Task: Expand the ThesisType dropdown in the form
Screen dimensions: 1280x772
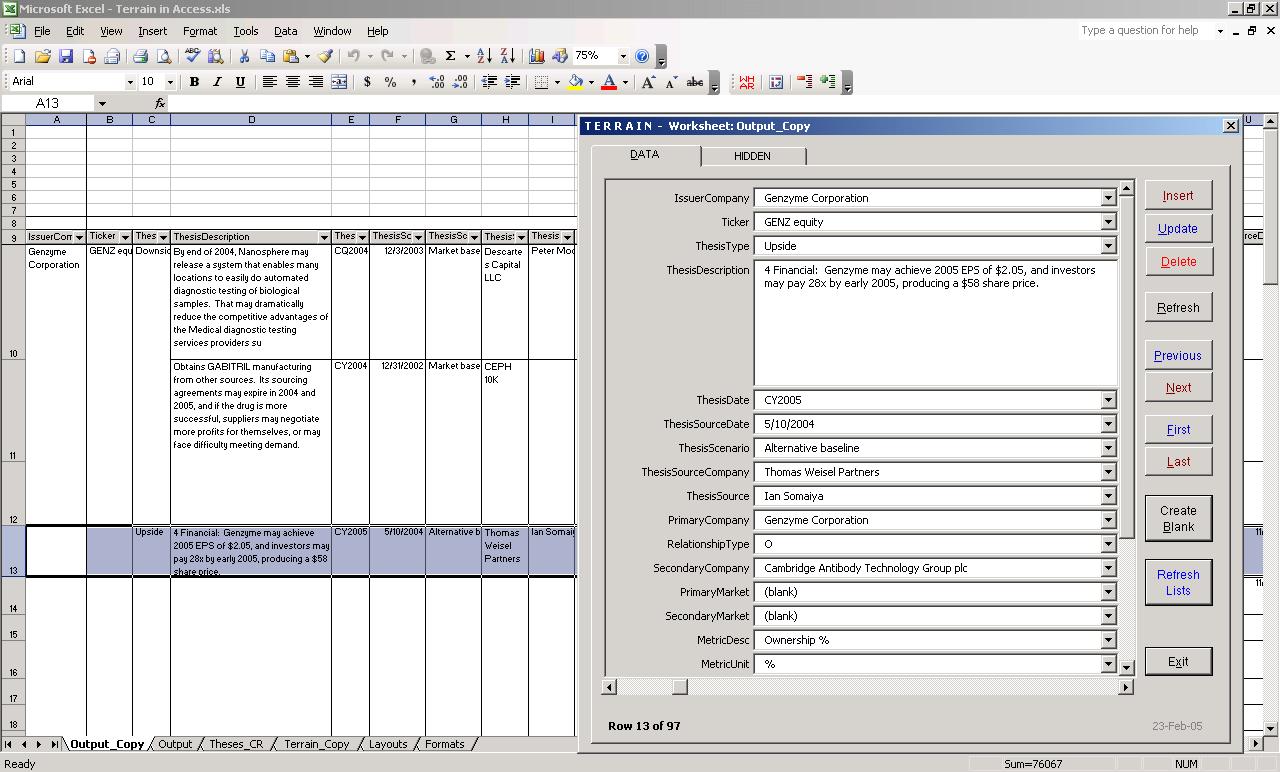Action: (1108, 246)
